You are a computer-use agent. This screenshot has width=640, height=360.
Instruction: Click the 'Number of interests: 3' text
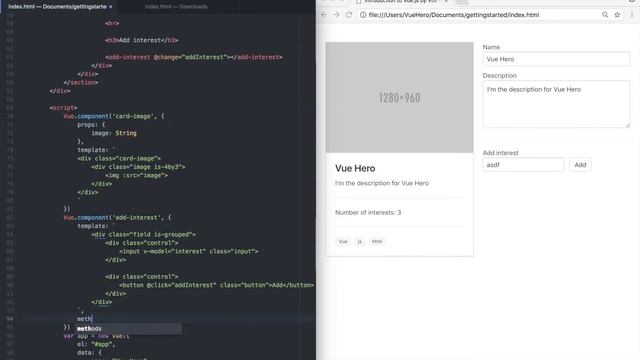pos(368,212)
